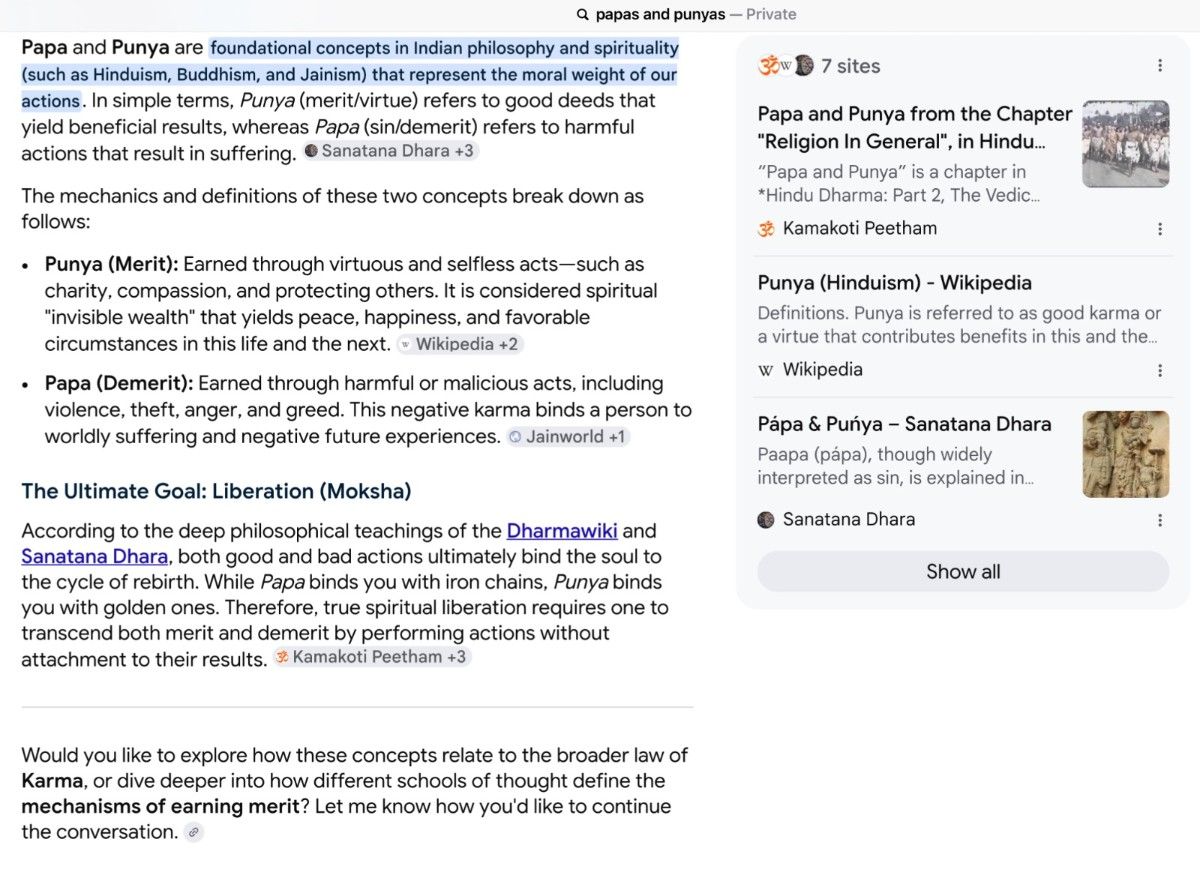Click the stacked site favicons next to 7 sites
Screen dimensions: 1200x869
(786, 66)
